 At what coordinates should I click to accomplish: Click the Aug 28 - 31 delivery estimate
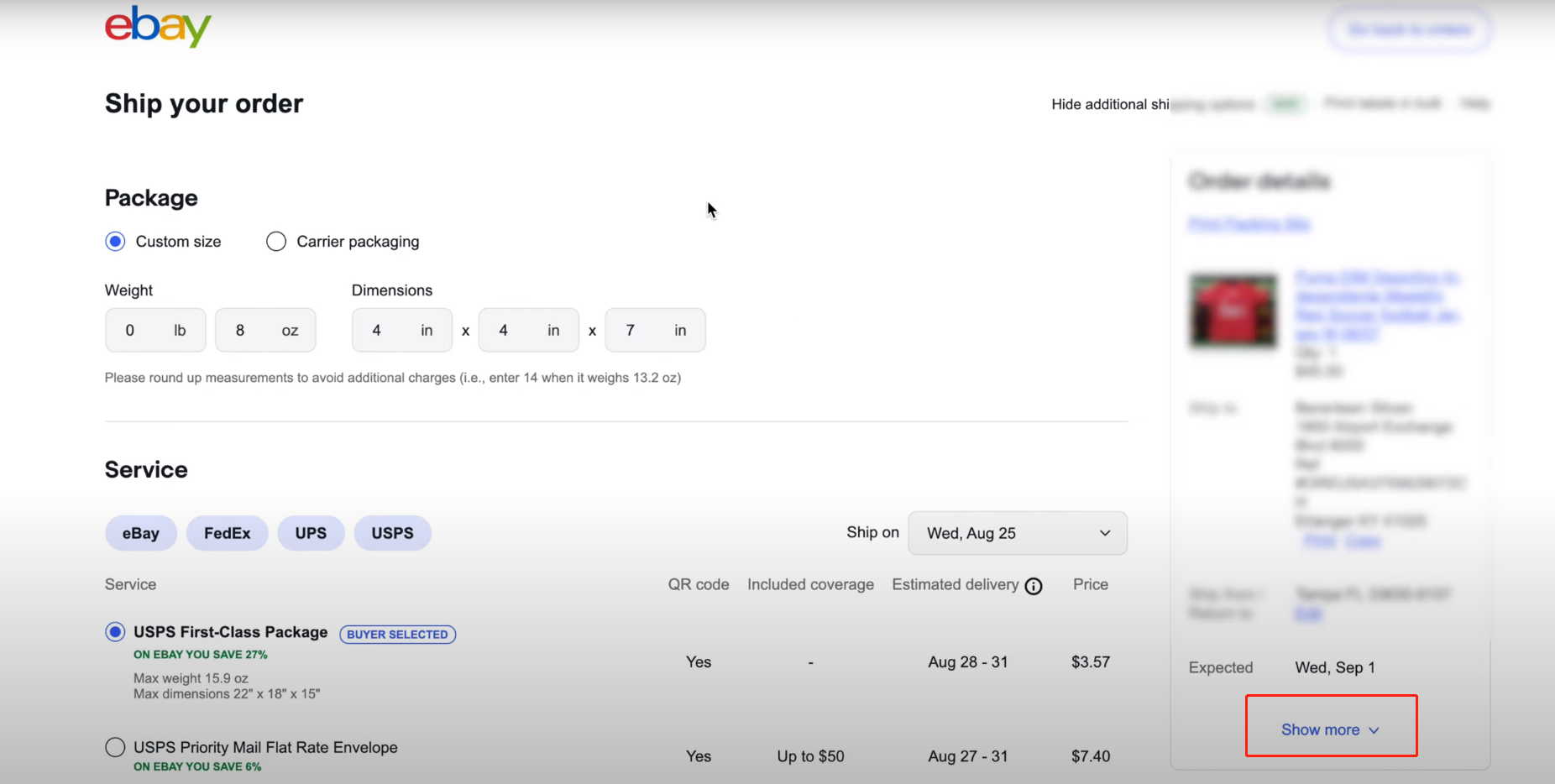(968, 661)
